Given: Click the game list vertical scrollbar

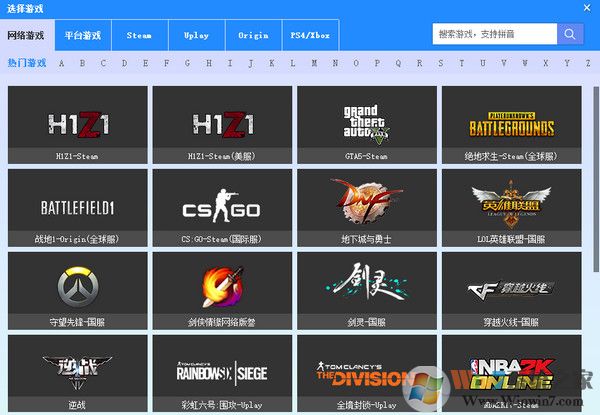Looking at the screenshot, I should pyautogui.click(x=596, y=179).
